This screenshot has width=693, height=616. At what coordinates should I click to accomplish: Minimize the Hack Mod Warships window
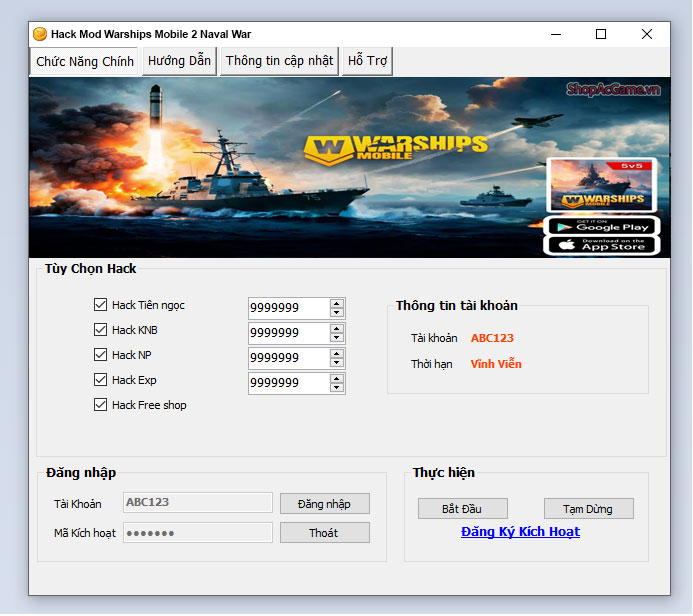[556, 34]
